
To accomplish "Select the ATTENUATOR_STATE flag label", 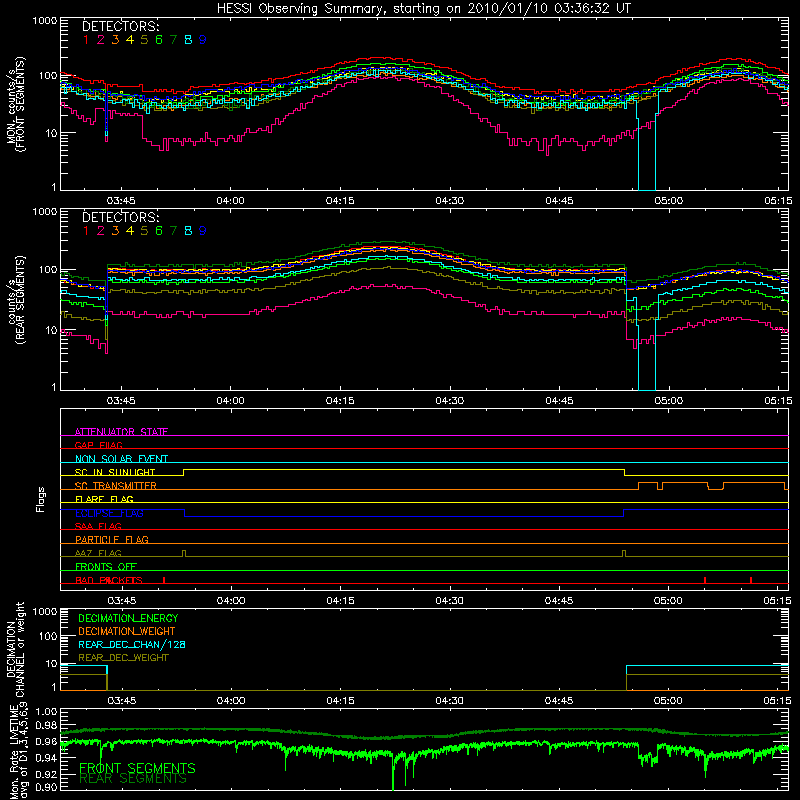I will pos(121,432).
